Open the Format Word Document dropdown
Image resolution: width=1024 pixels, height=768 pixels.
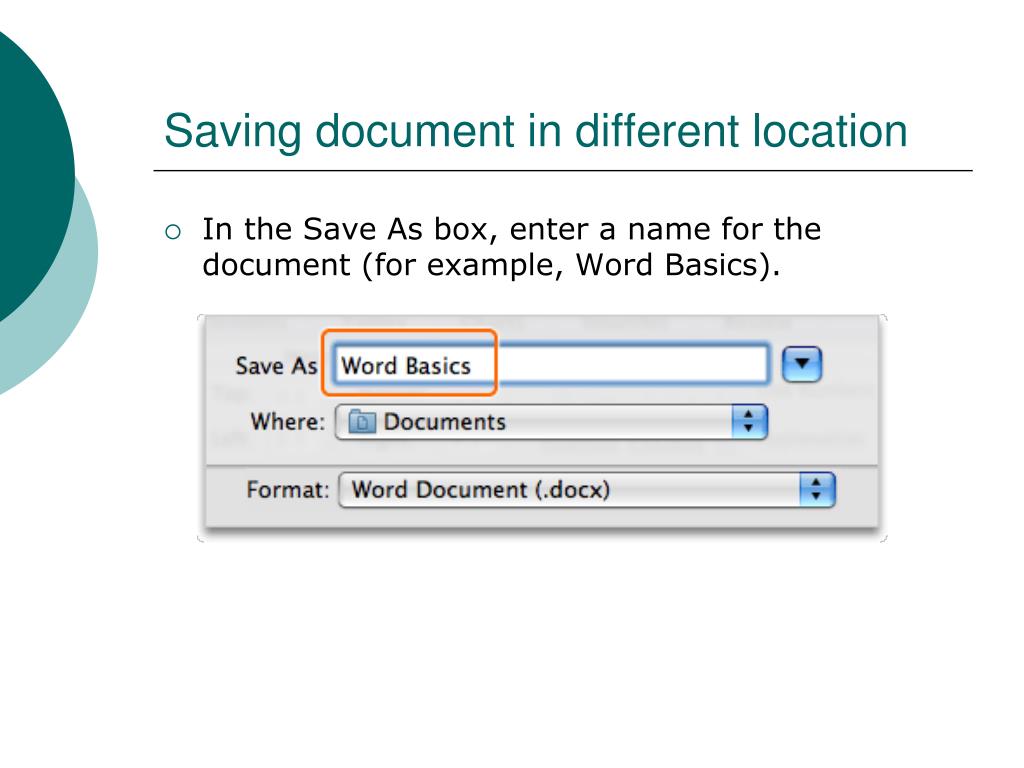pos(586,490)
